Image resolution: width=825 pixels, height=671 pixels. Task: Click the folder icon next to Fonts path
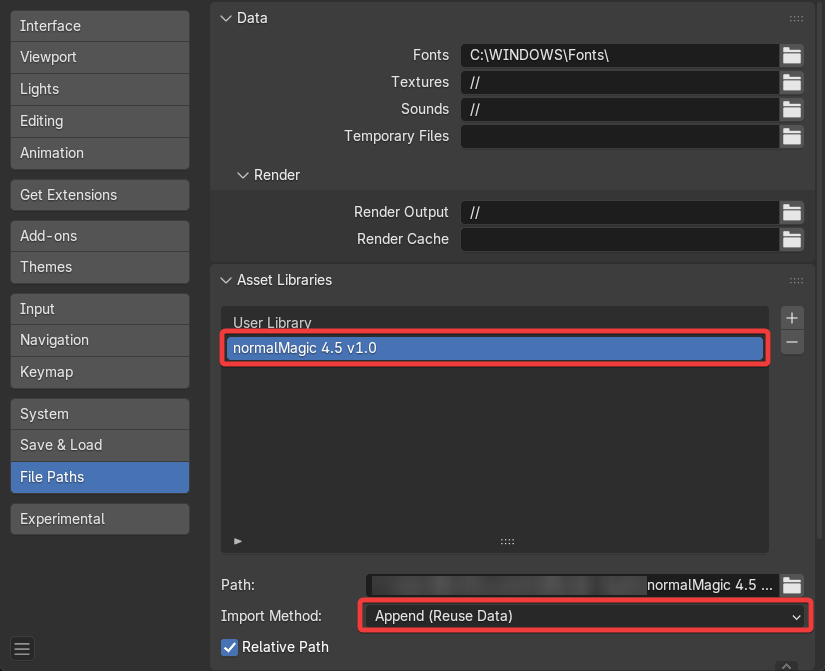pos(792,55)
